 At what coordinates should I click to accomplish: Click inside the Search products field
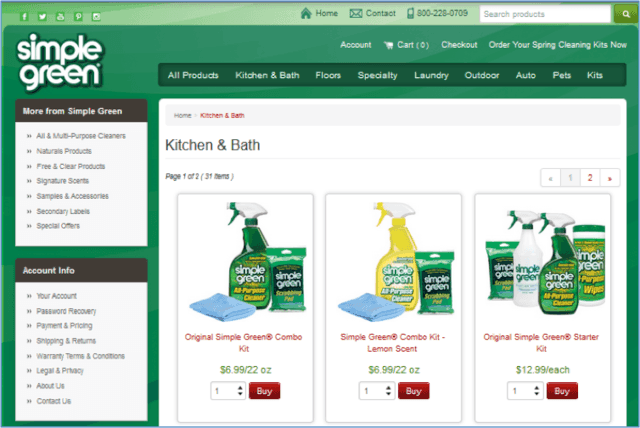point(545,14)
